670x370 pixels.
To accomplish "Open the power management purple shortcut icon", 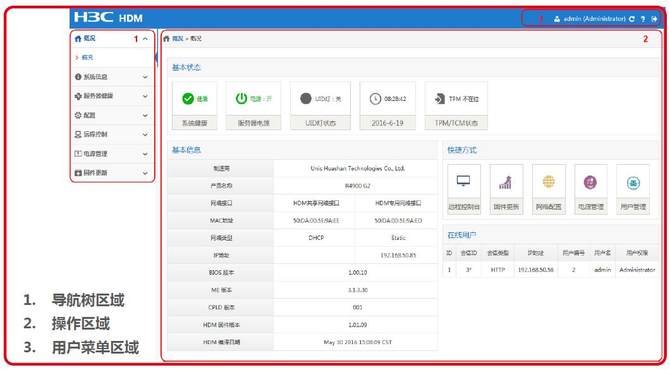I will [591, 182].
